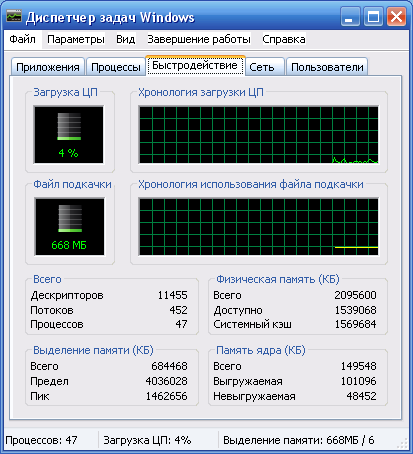The width and height of the screenshot is (413, 454).
Task: Click the Невыгружаемая value 48452
Action: pos(361,396)
